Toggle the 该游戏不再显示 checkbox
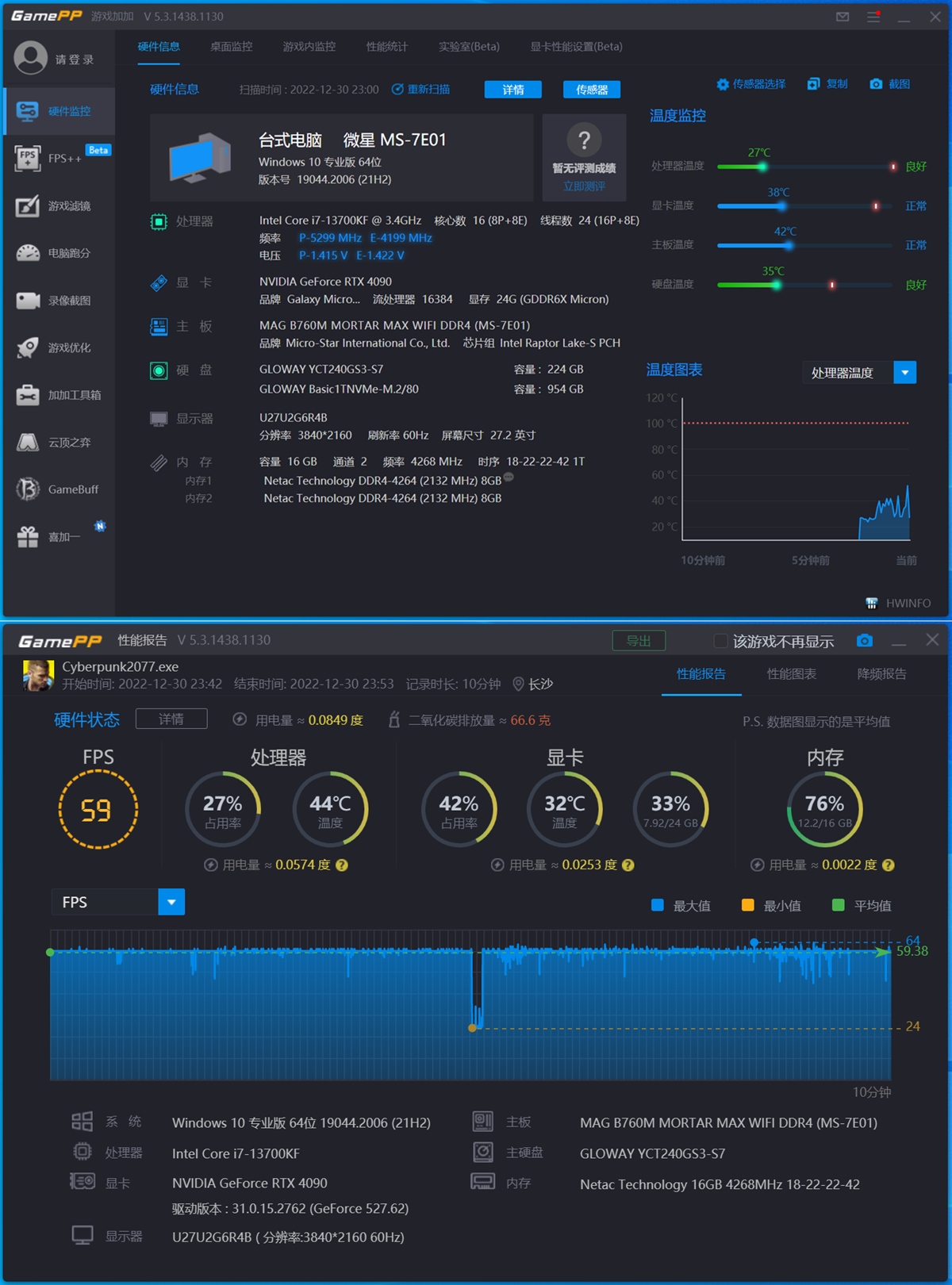Image resolution: width=952 pixels, height=1285 pixels. pos(720,641)
